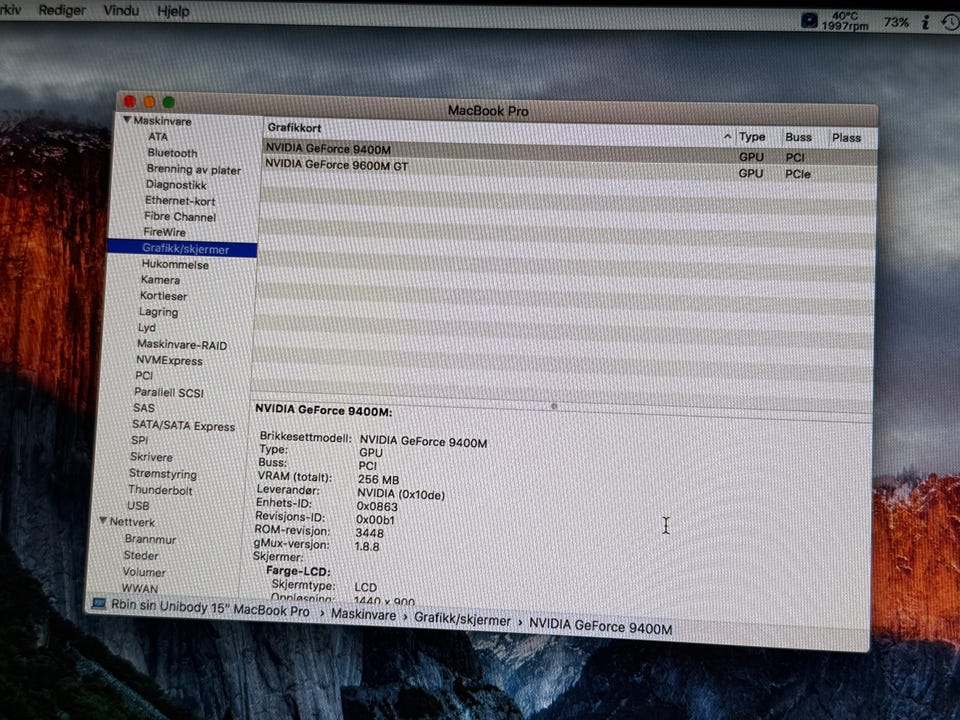The width and height of the screenshot is (960, 720).
Task: Click the yellow minimize window button
Action: pos(149,102)
